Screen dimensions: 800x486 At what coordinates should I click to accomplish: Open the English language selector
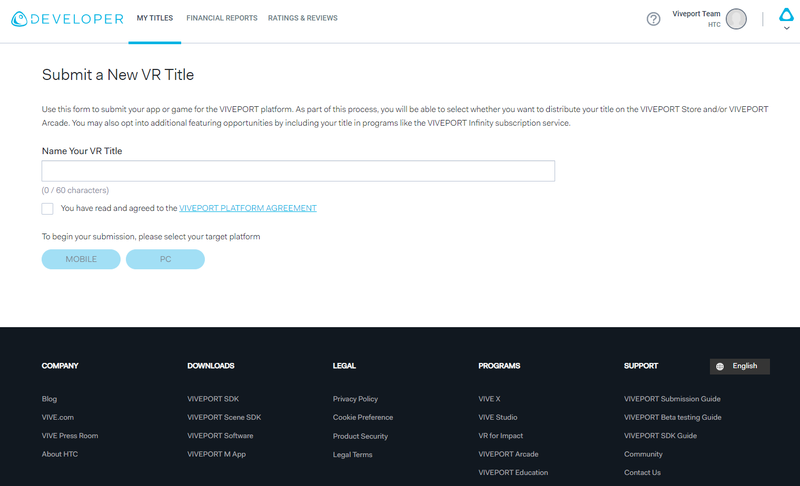pyautogui.click(x=739, y=366)
